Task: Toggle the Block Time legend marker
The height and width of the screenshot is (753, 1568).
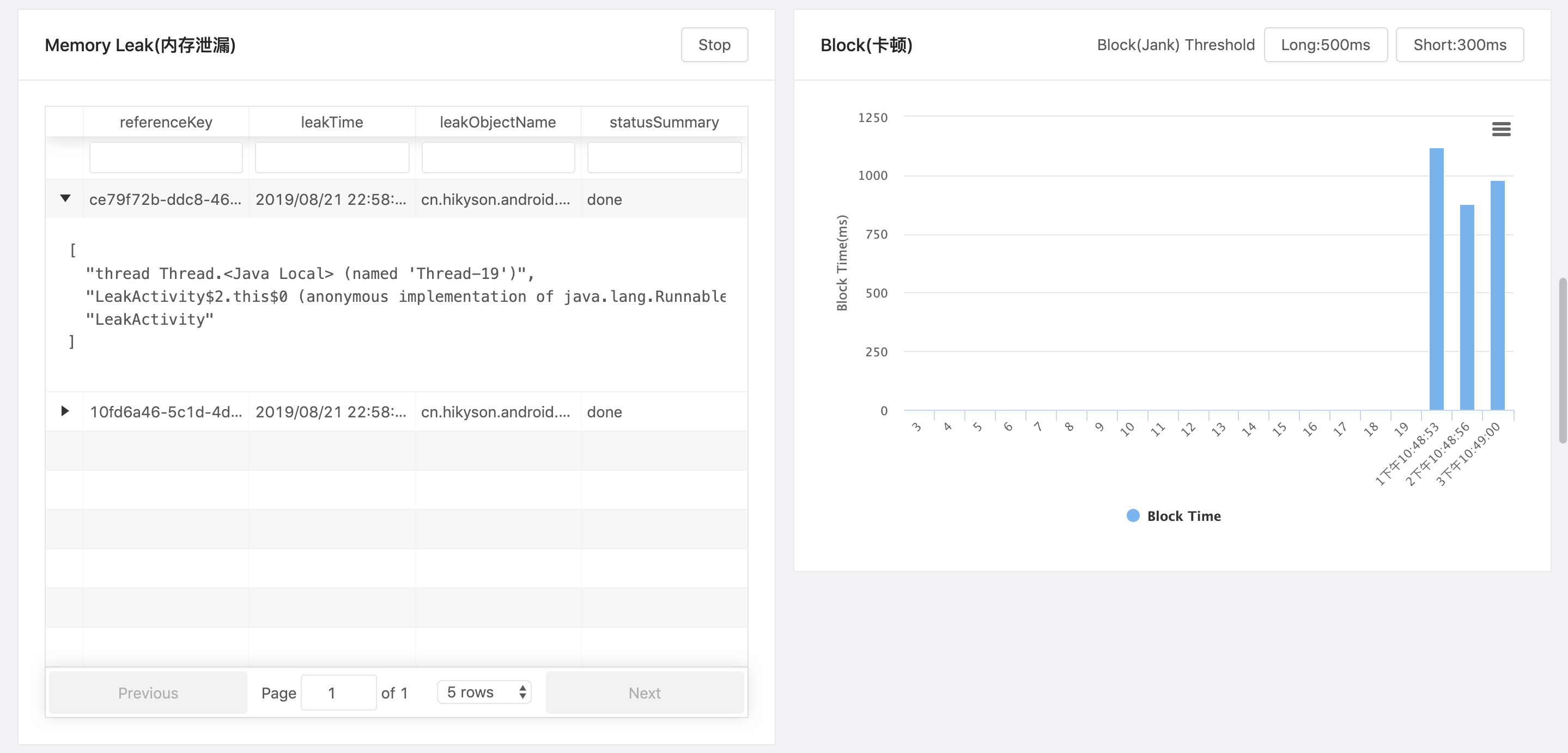Action: click(x=1133, y=515)
